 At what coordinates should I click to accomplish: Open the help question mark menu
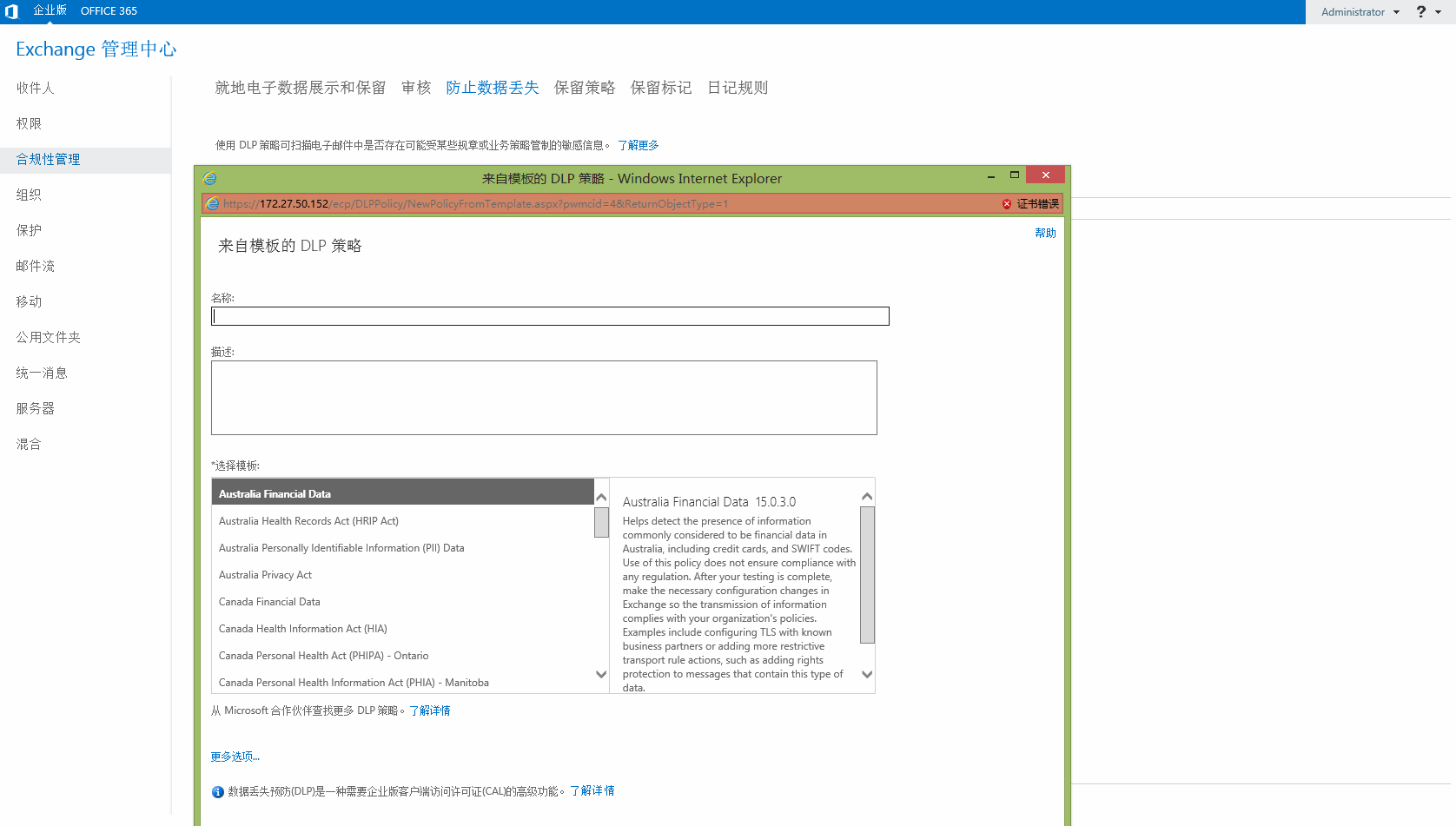click(1421, 11)
